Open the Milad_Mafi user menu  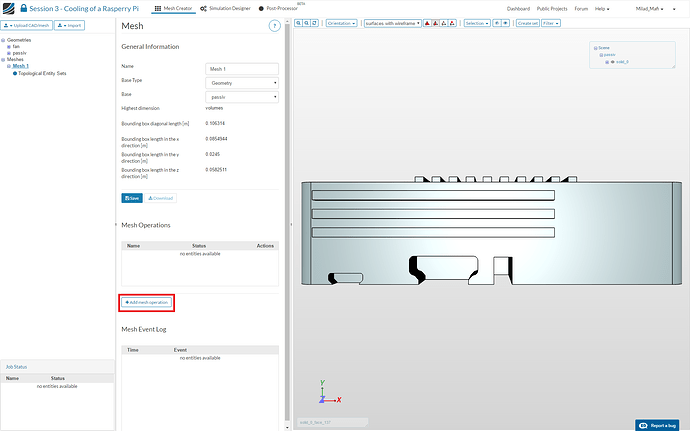tap(650, 9)
